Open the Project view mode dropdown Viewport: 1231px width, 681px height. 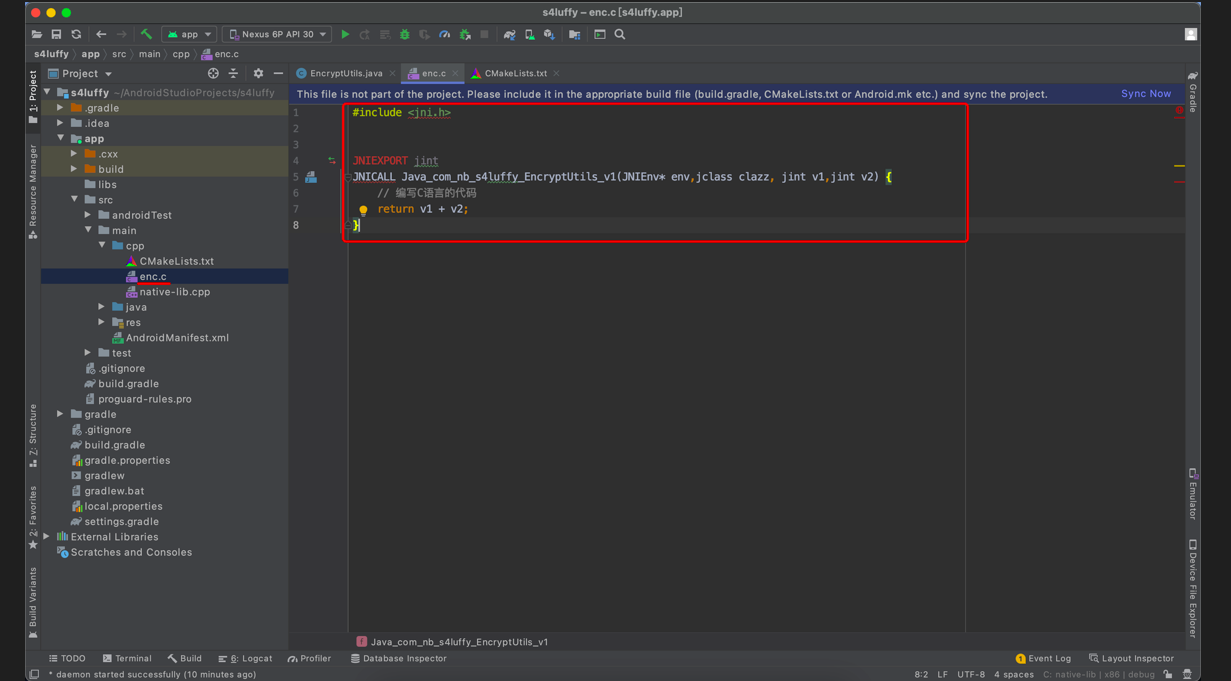(x=81, y=73)
